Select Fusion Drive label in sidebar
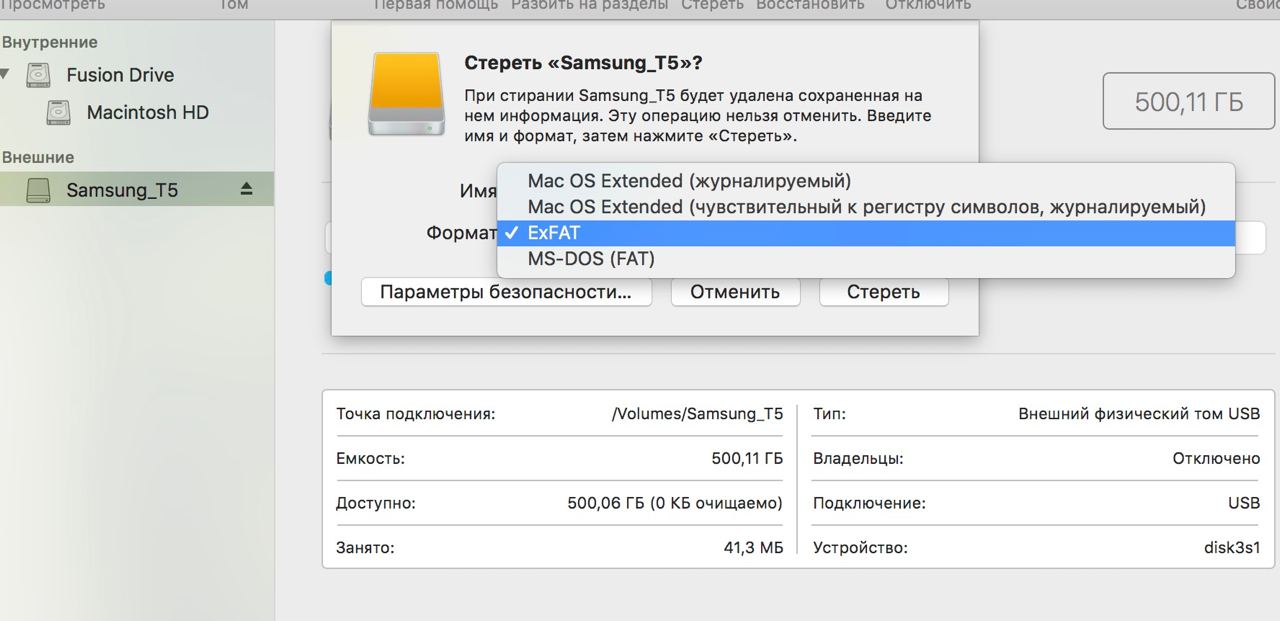This screenshot has height=621, width=1280. click(120, 75)
